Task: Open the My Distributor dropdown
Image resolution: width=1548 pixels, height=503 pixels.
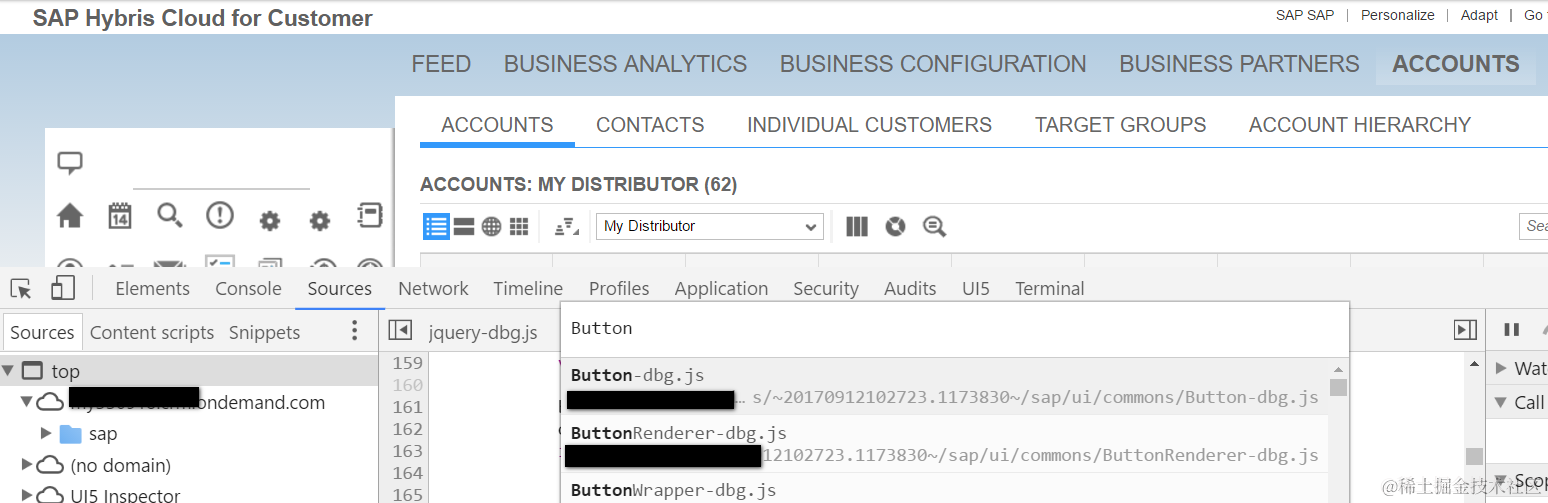Action: [x=711, y=226]
